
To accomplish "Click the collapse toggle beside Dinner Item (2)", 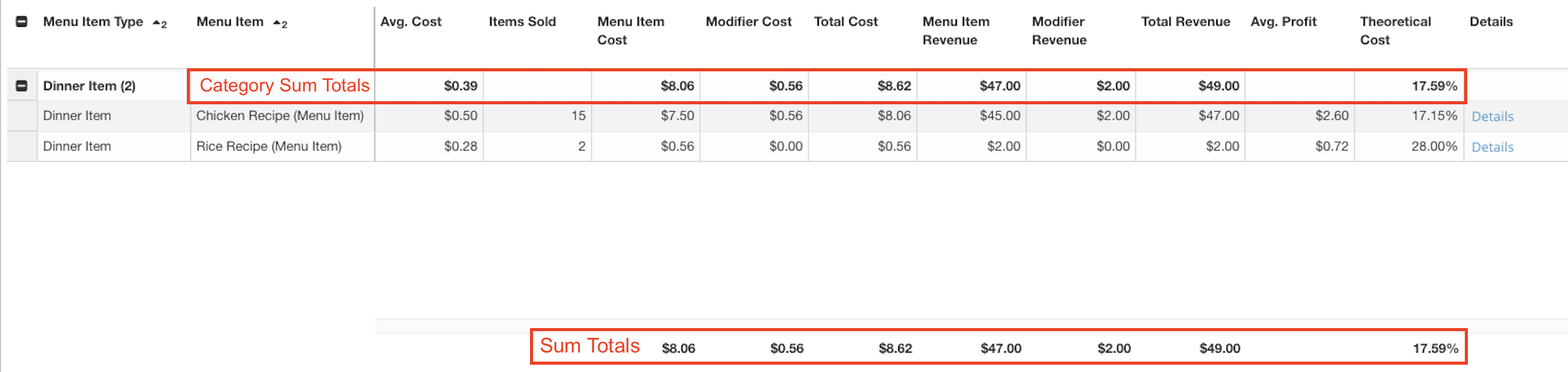I will click(22, 85).
